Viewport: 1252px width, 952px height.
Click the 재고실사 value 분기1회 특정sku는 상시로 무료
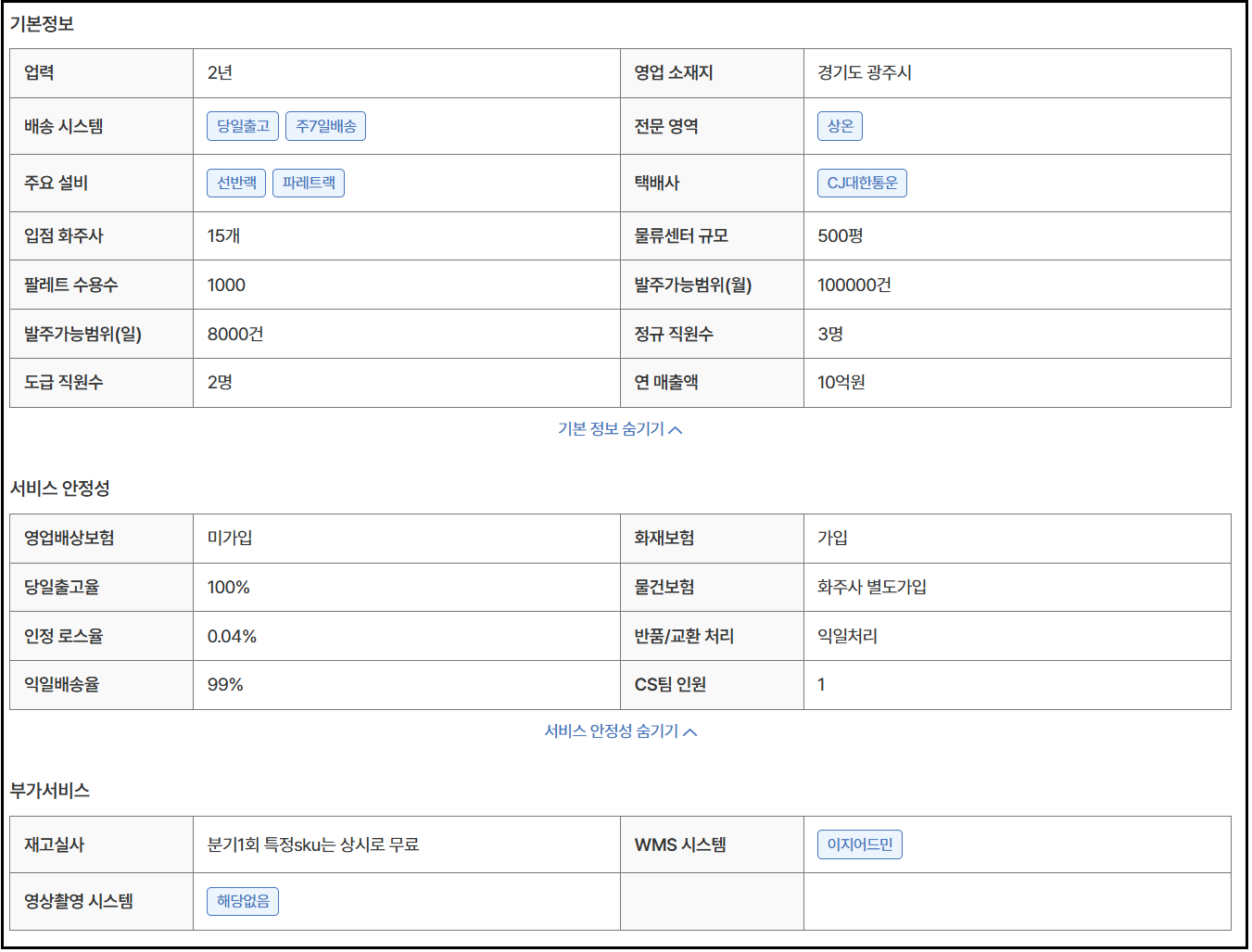(x=313, y=845)
